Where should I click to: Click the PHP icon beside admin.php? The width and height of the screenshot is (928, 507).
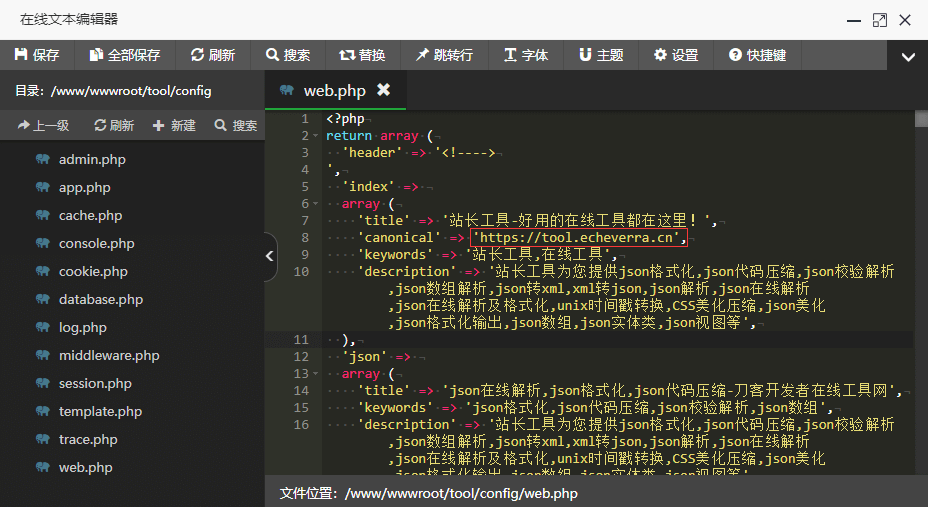(x=43, y=159)
